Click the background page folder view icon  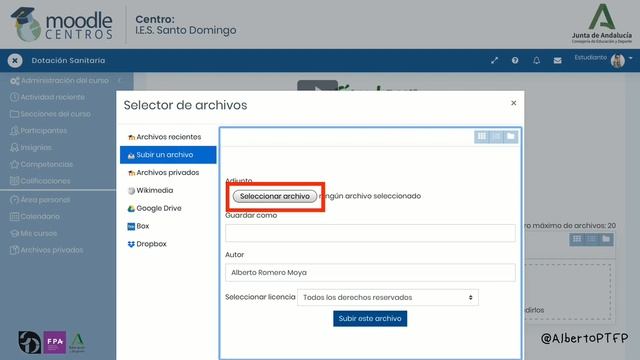click(606, 239)
